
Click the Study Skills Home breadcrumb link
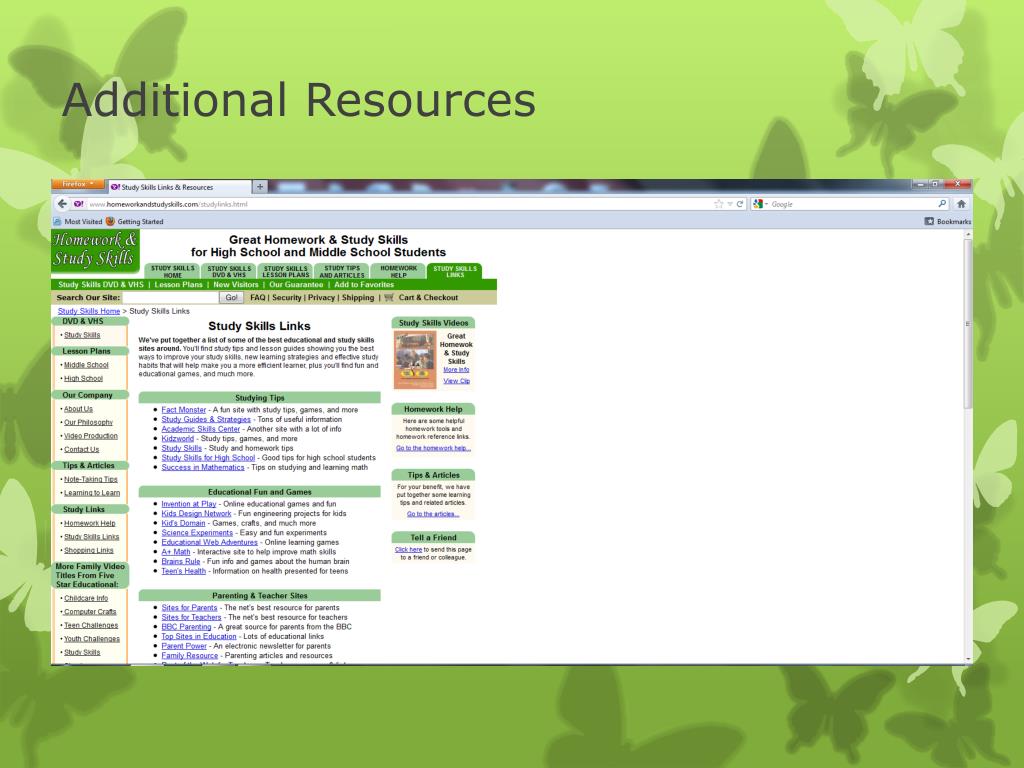click(x=89, y=311)
